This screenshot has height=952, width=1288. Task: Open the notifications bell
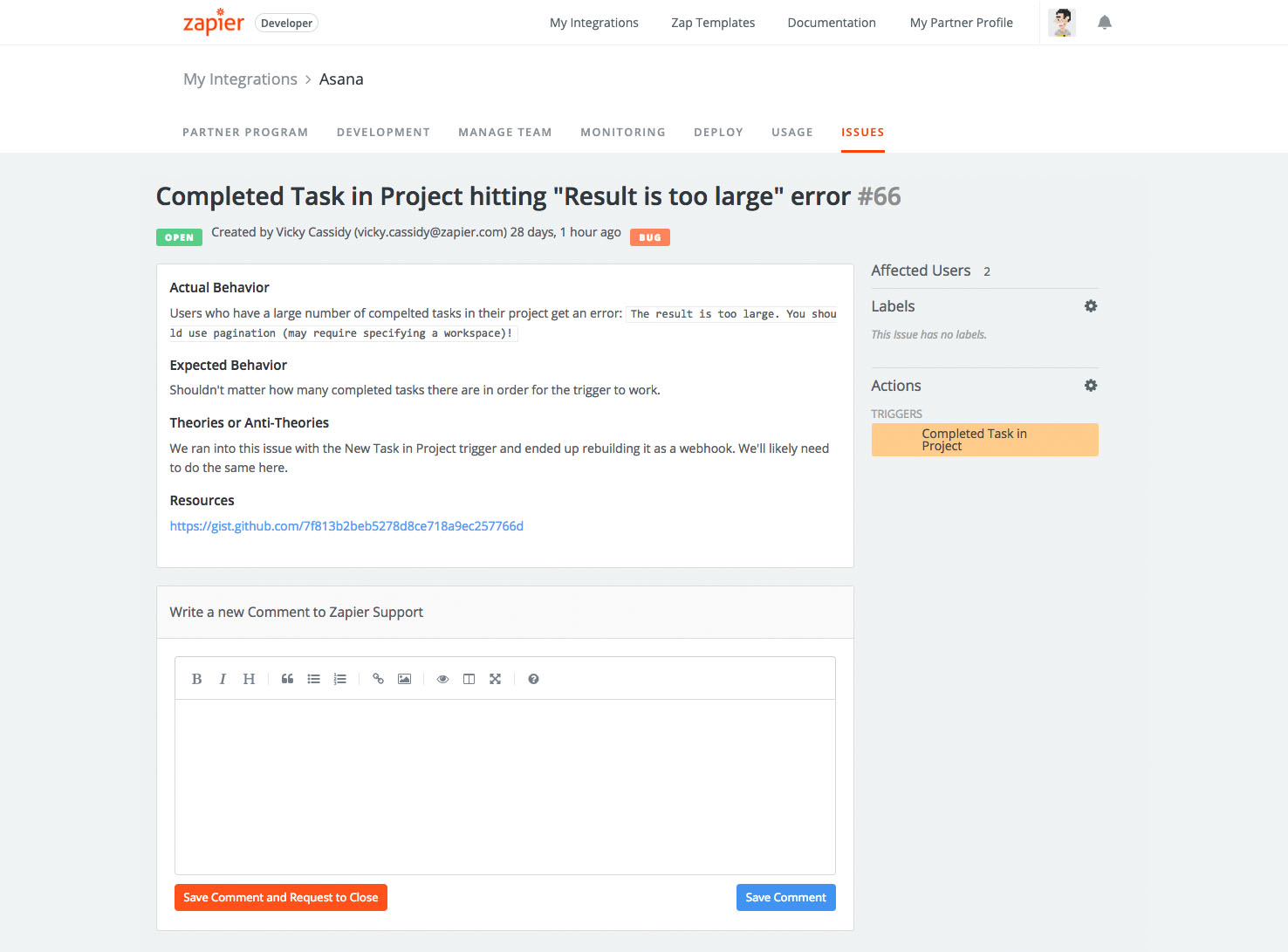click(x=1104, y=23)
